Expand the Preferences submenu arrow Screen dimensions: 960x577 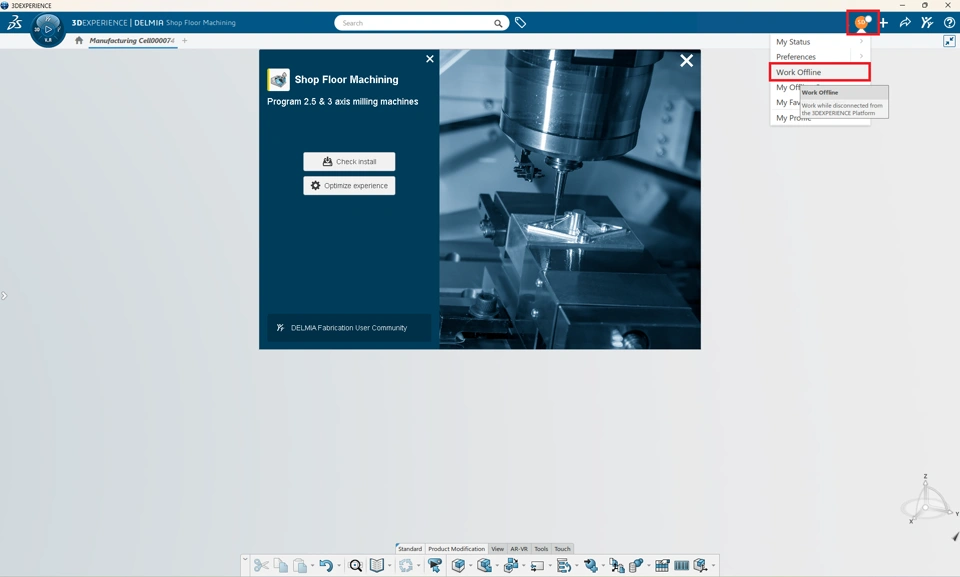pos(861,56)
